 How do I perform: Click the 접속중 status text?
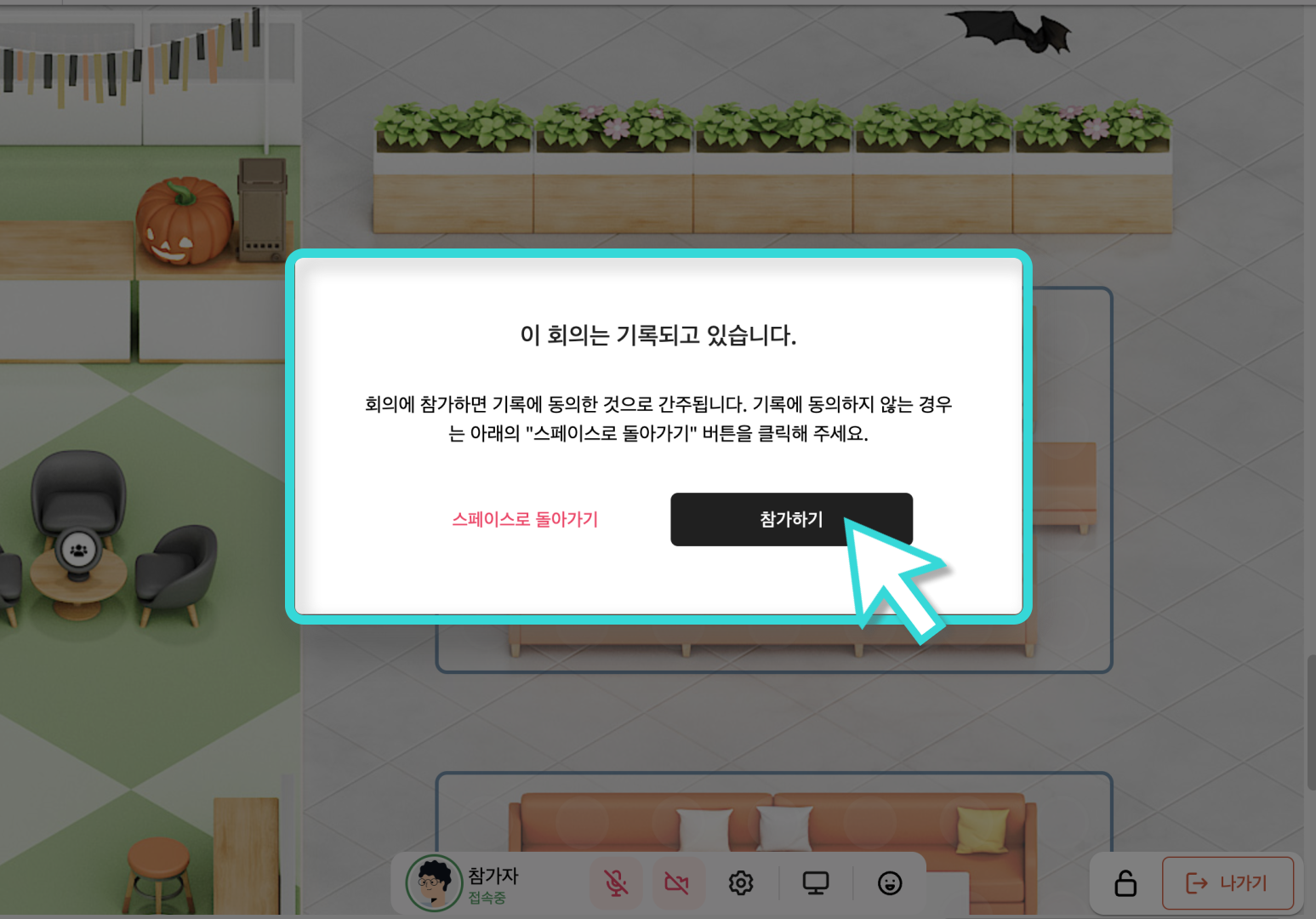coord(487,898)
